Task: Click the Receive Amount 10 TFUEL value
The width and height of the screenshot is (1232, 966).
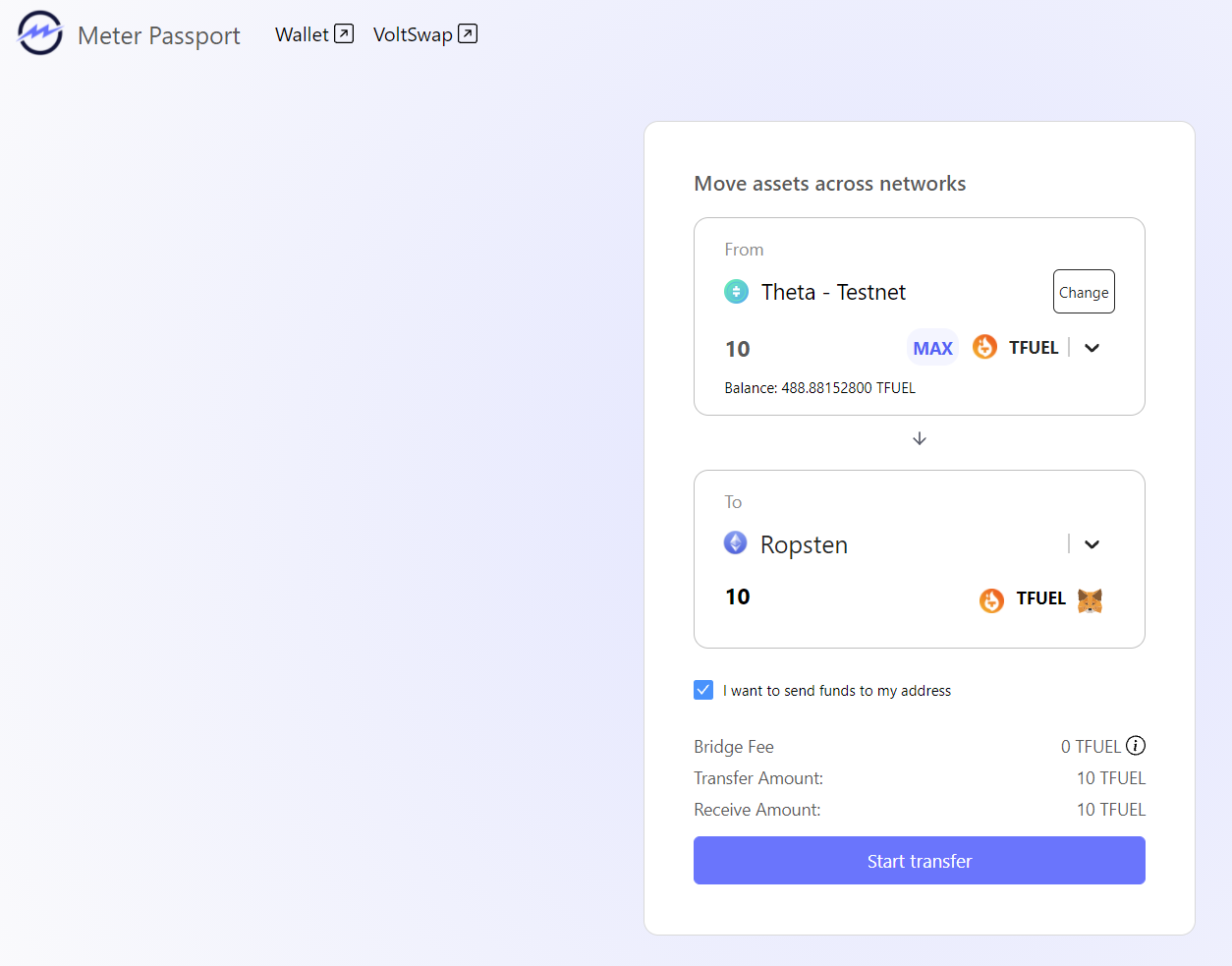Action: pyautogui.click(x=1111, y=810)
